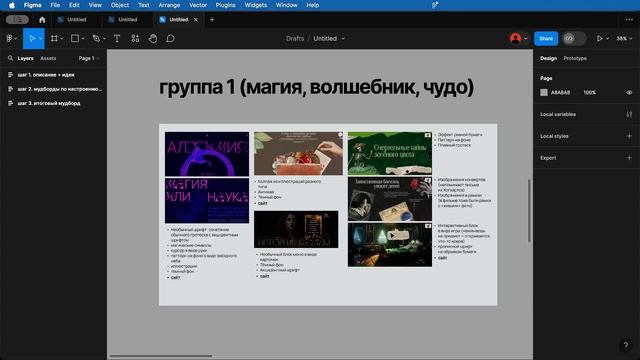Image resolution: width=640 pixels, height=360 pixels.
Task: Click the menu bar status icon
Action: 435,5
